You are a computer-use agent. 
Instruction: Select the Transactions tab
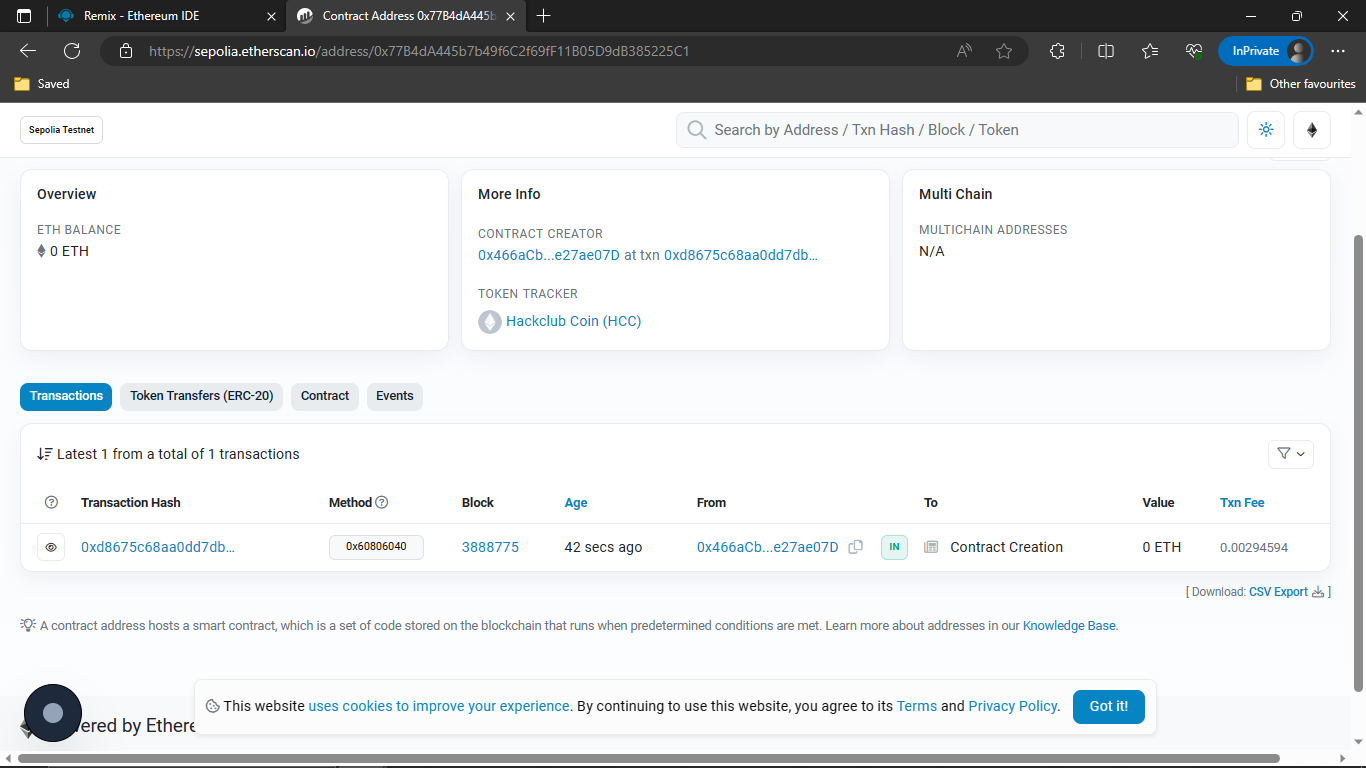coord(66,396)
